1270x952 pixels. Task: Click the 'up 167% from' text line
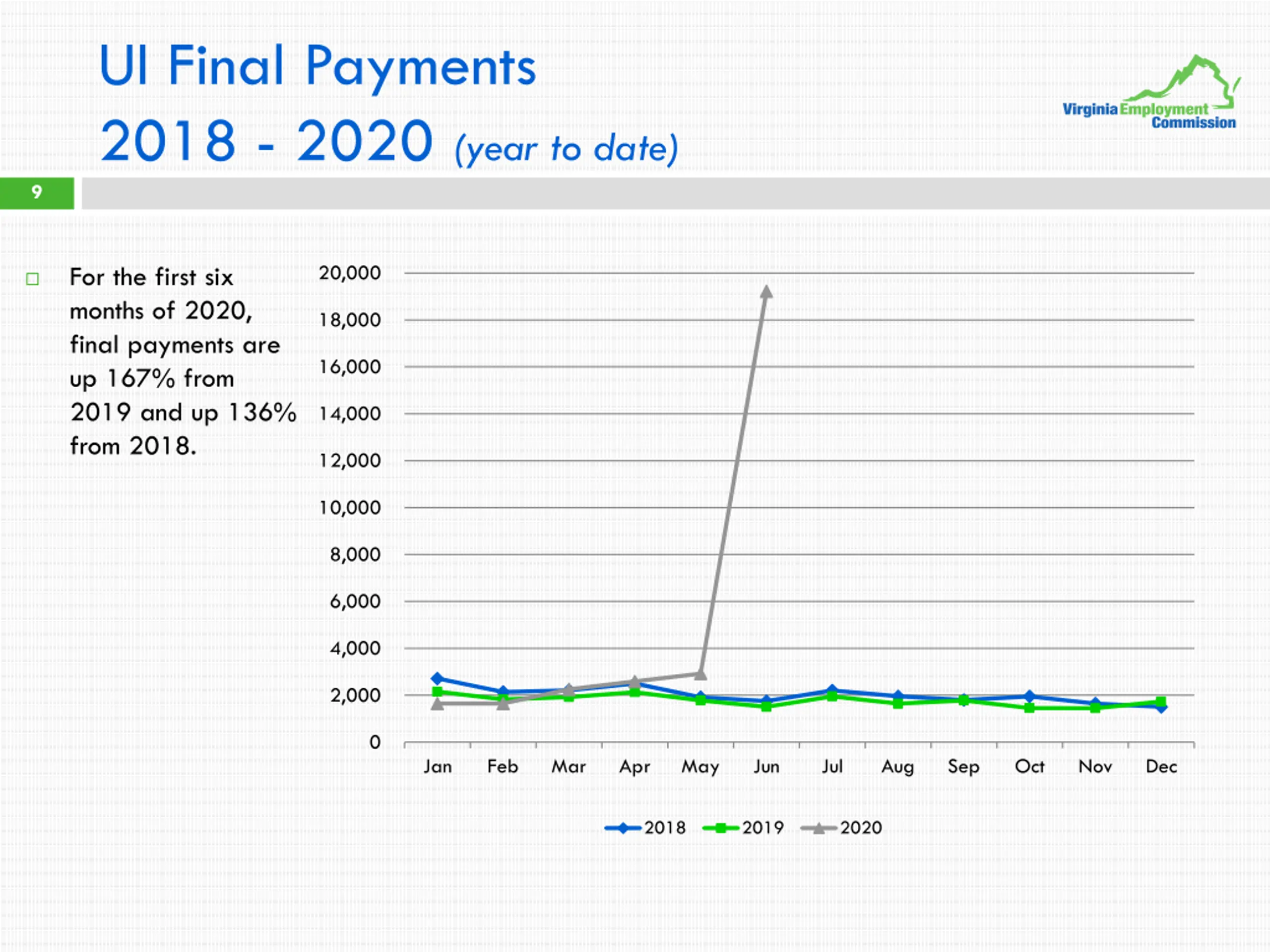tap(152, 379)
